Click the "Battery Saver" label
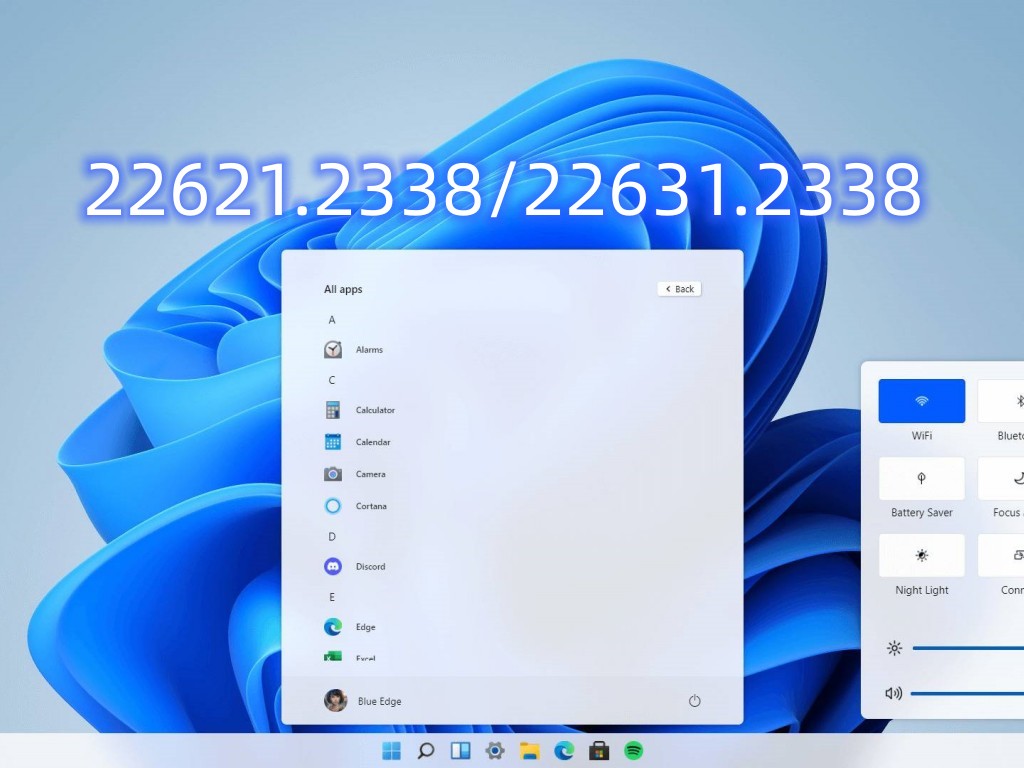Image resolution: width=1024 pixels, height=768 pixels. pyautogui.click(x=921, y=513)
